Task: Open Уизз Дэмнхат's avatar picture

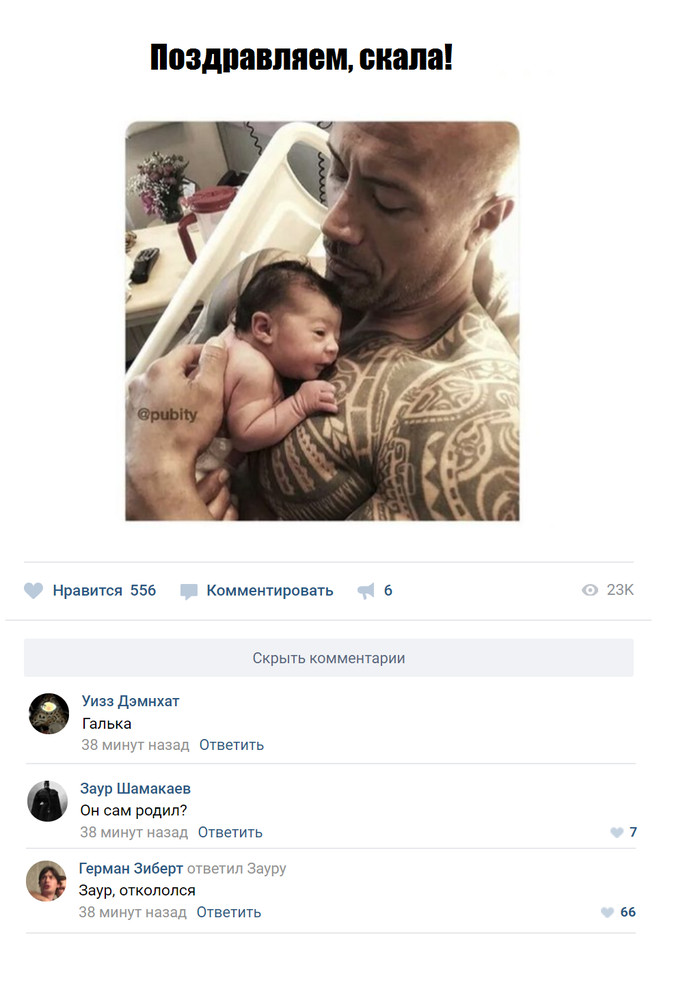Action: [x=49, y=713]
